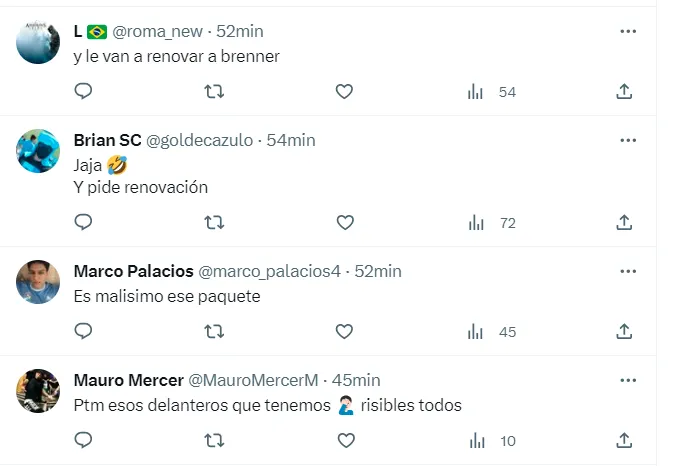Viewport: 676px width, 466px height.
Task: Share Mauro Mercer's tweet
Action: click(624, 440)
